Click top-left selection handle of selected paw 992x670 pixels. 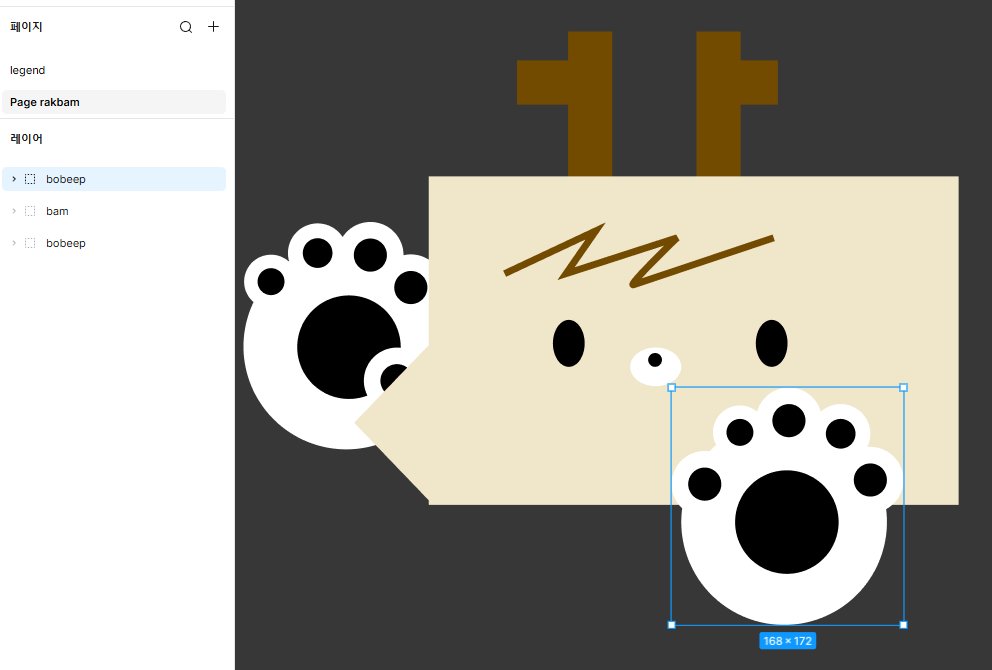(x=672, y=387)
